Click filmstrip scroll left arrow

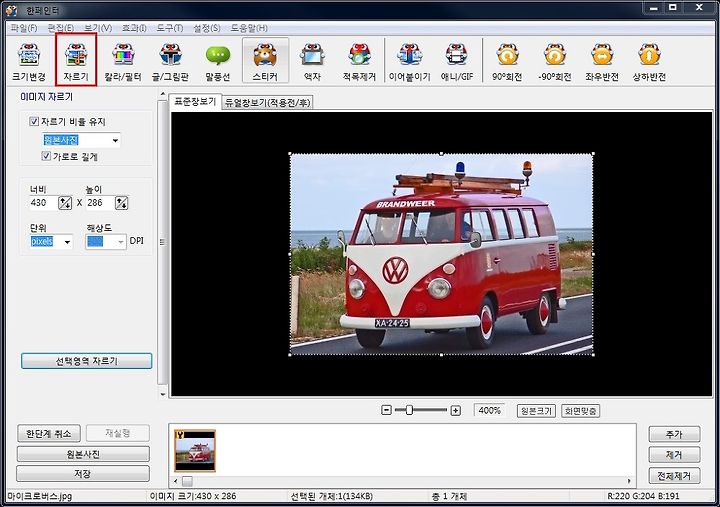[175, 481]
